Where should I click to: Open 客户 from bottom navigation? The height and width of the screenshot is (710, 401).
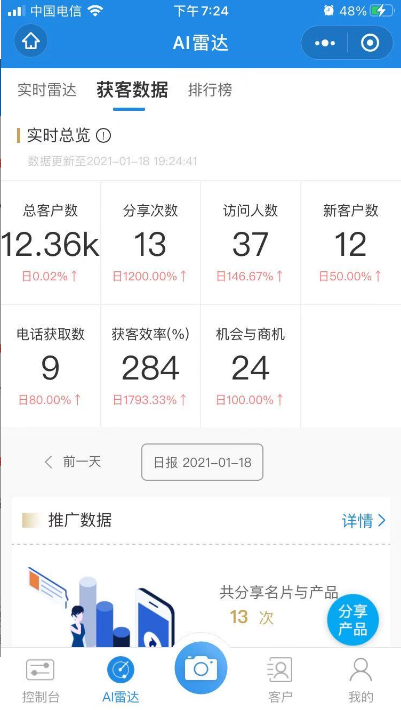click(280, 680)
